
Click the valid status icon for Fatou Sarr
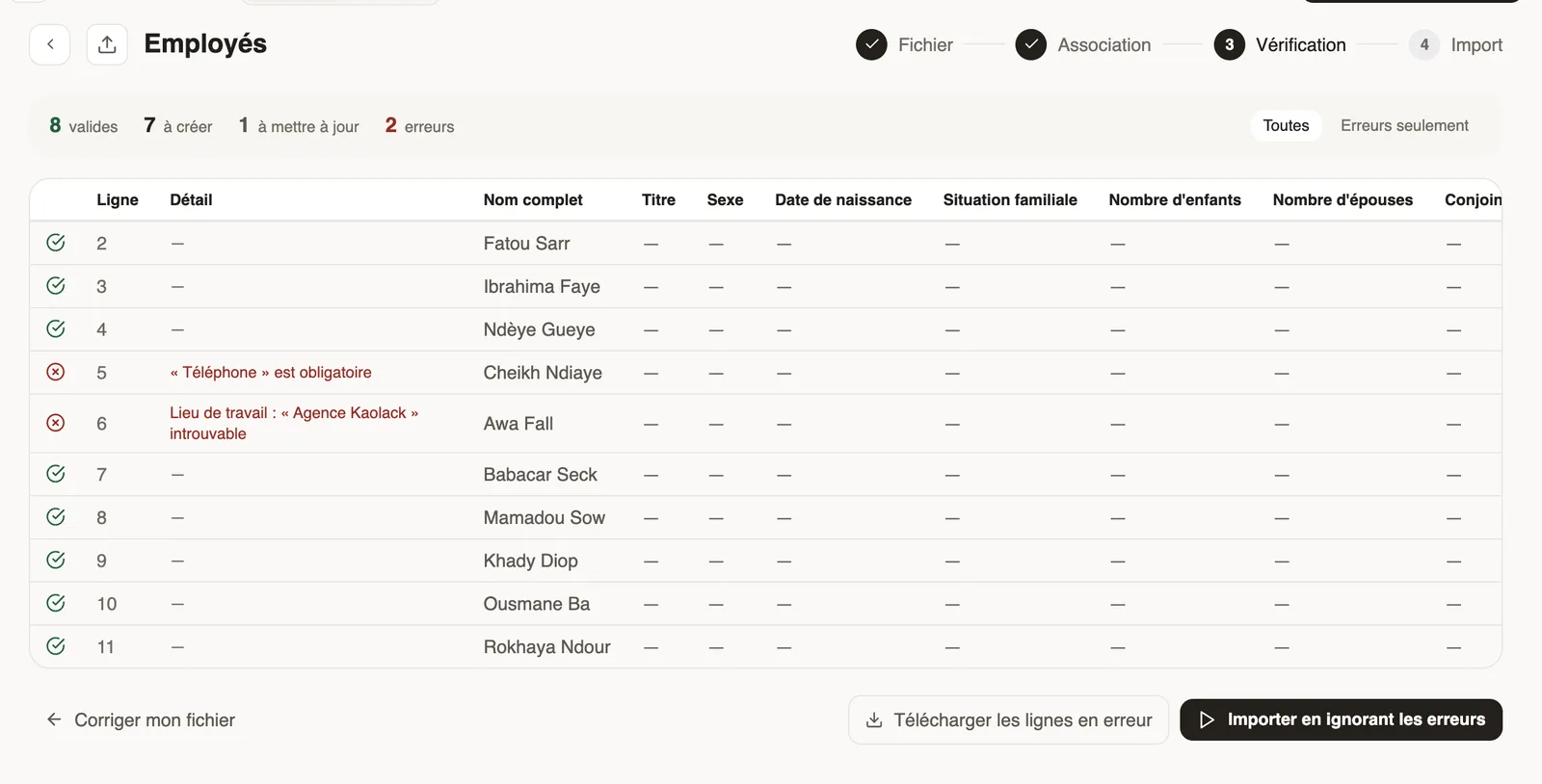pos(56,243)
